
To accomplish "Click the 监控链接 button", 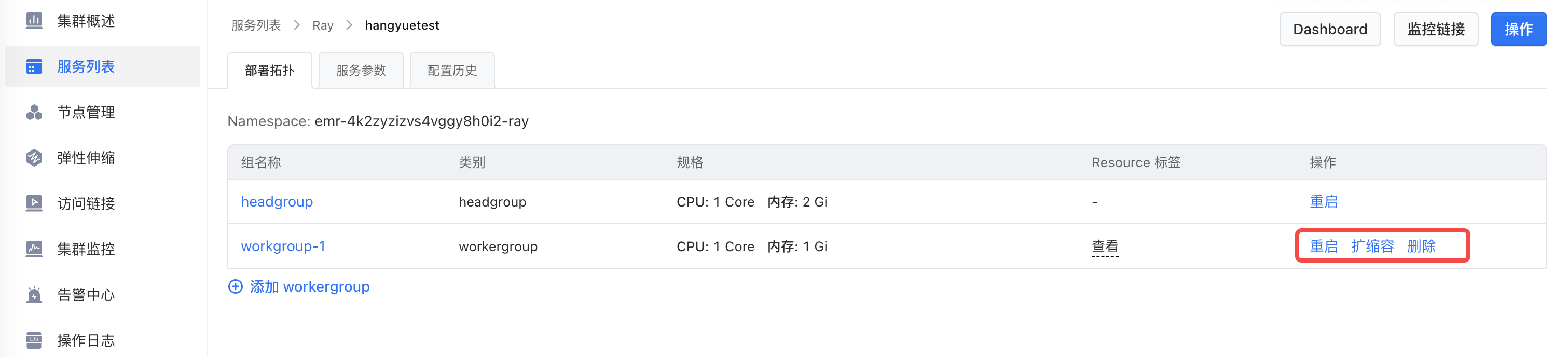I will click(x=1435, y=29).
